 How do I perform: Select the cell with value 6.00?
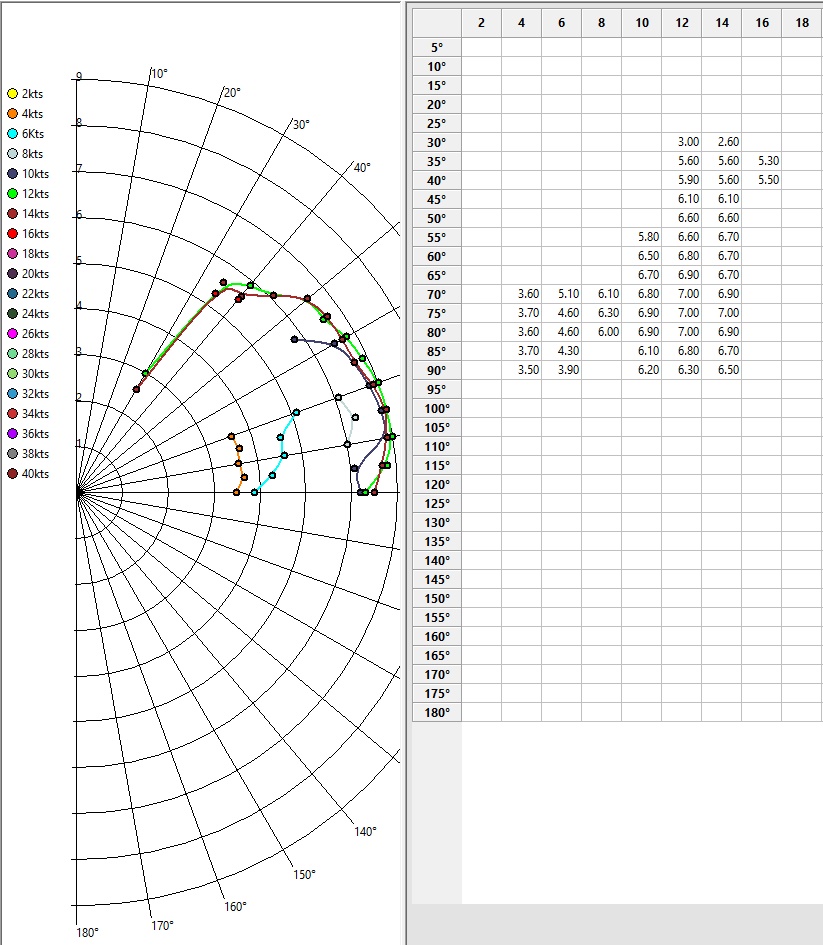pos(601,332)
